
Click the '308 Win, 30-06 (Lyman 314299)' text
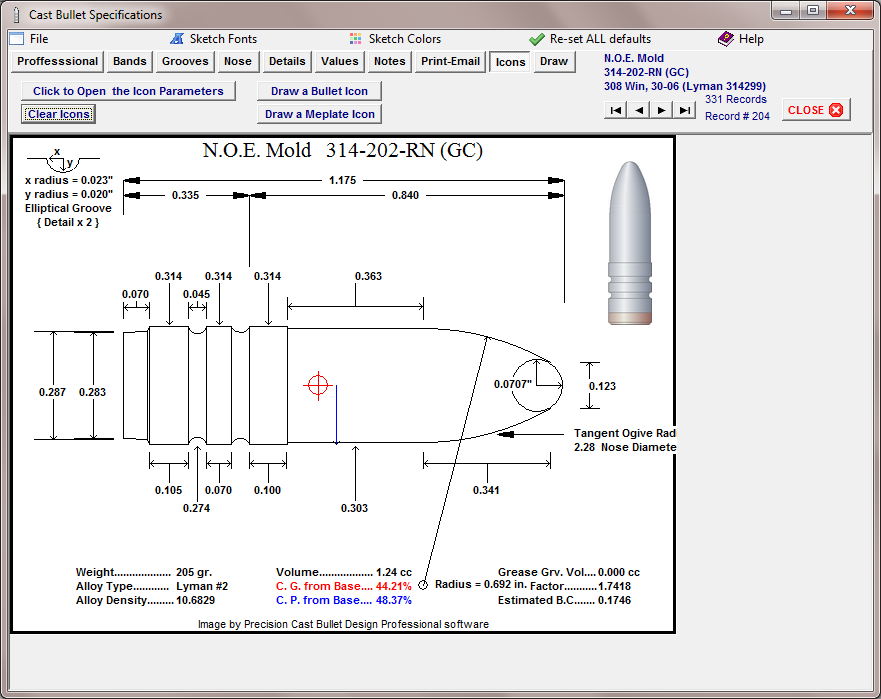point(684,87)
